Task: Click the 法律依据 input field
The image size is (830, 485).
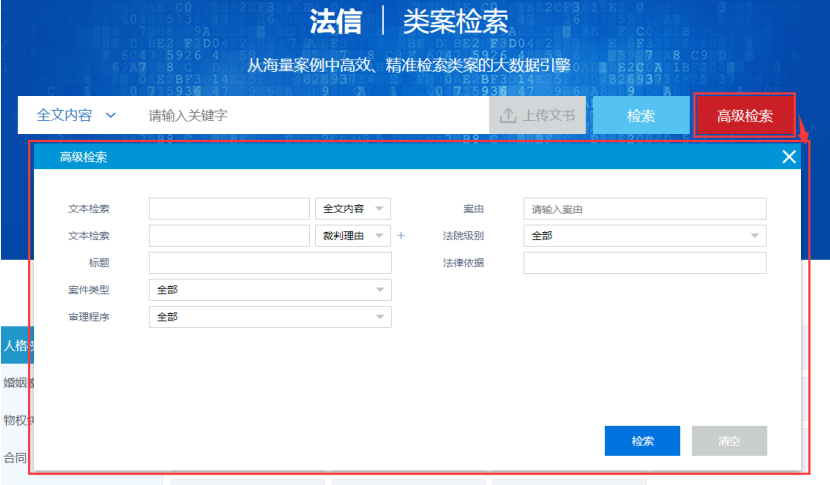Action: pos(645,263)
